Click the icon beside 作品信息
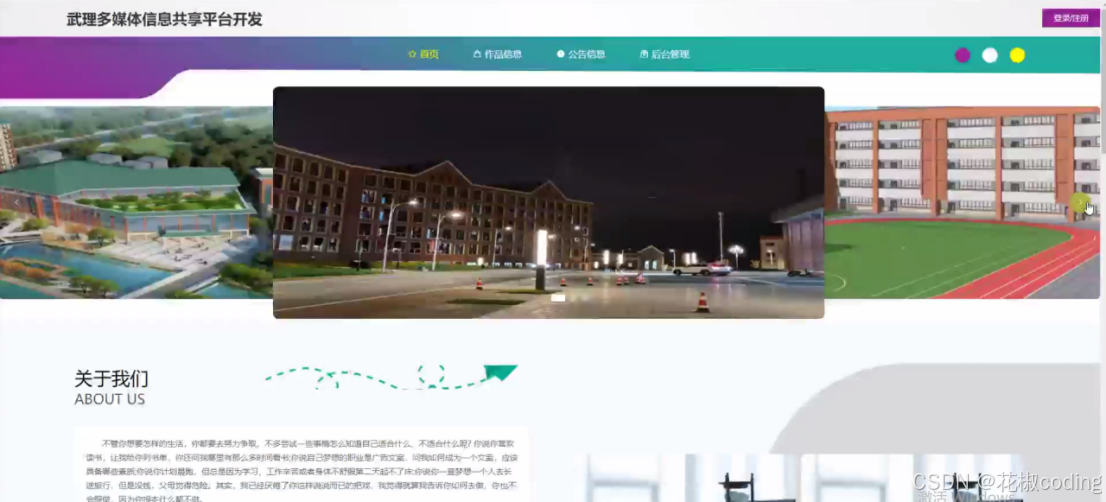The height and width of the screenshot is (502, 1106). pyautogui.click(x=477, y=54)
